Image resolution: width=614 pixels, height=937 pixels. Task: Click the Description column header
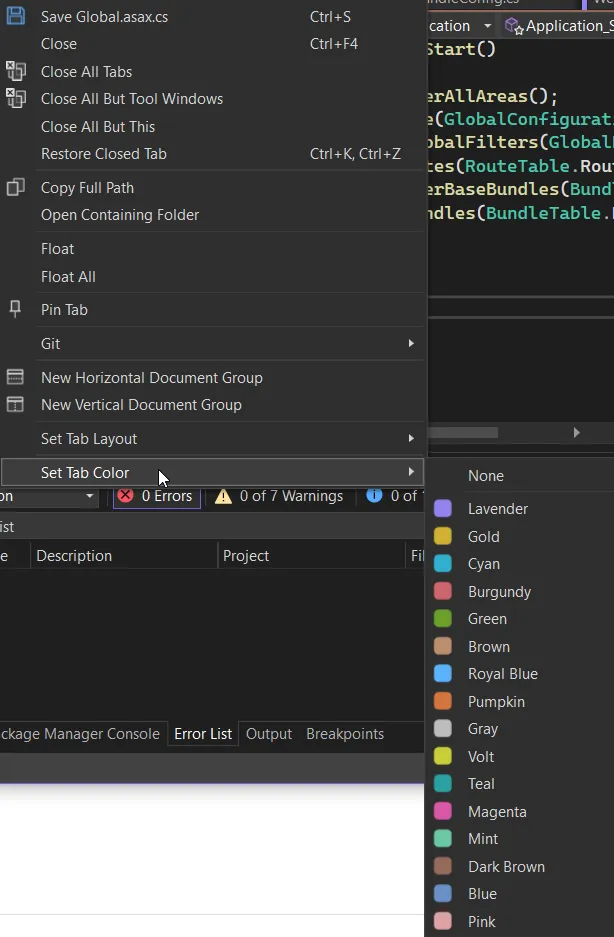(74, 556)
